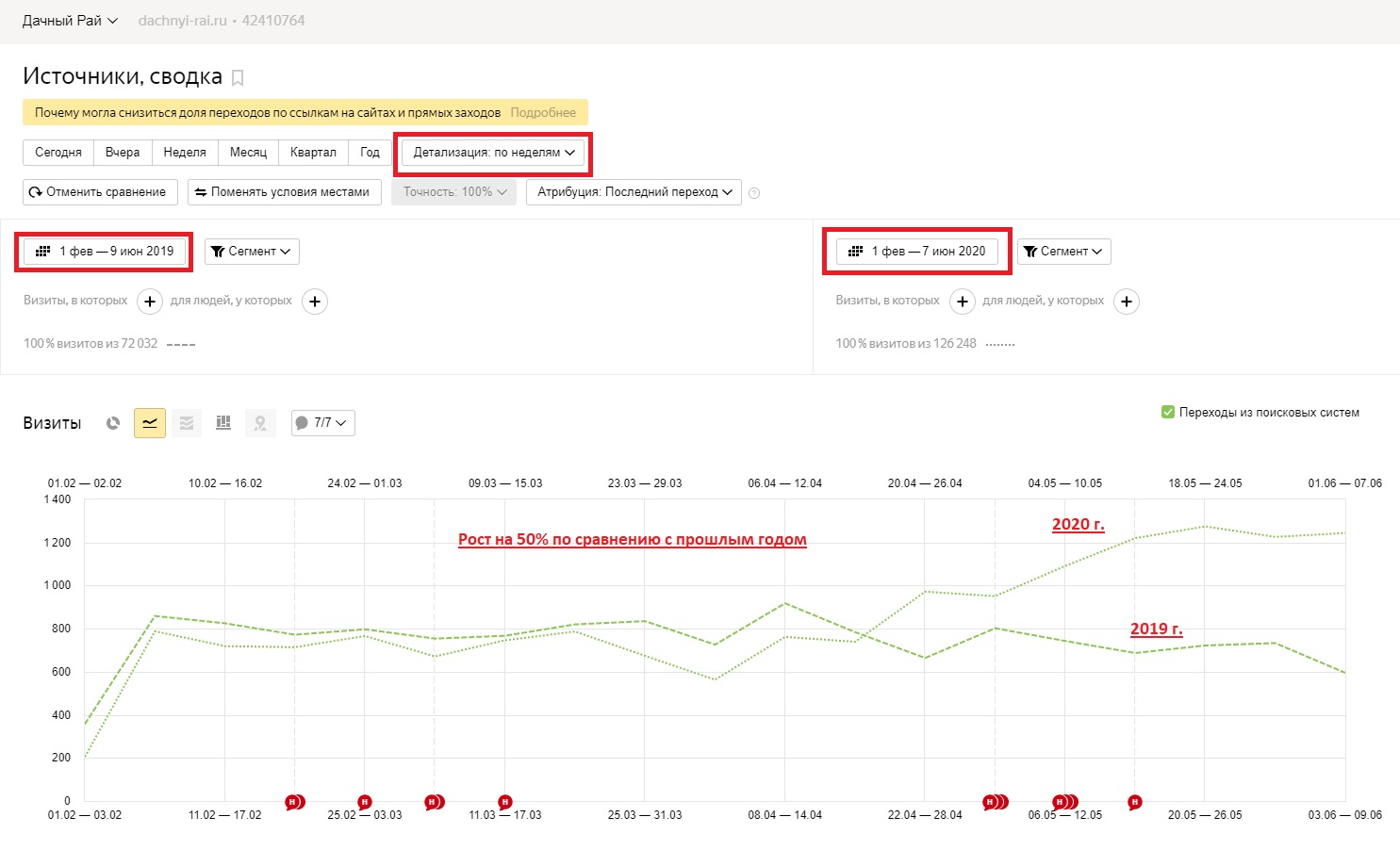Toggle Переходы из поисковых систем checkbox
The height and width of the screenshot is (850, 1400).
click(x=1168, y=412)
